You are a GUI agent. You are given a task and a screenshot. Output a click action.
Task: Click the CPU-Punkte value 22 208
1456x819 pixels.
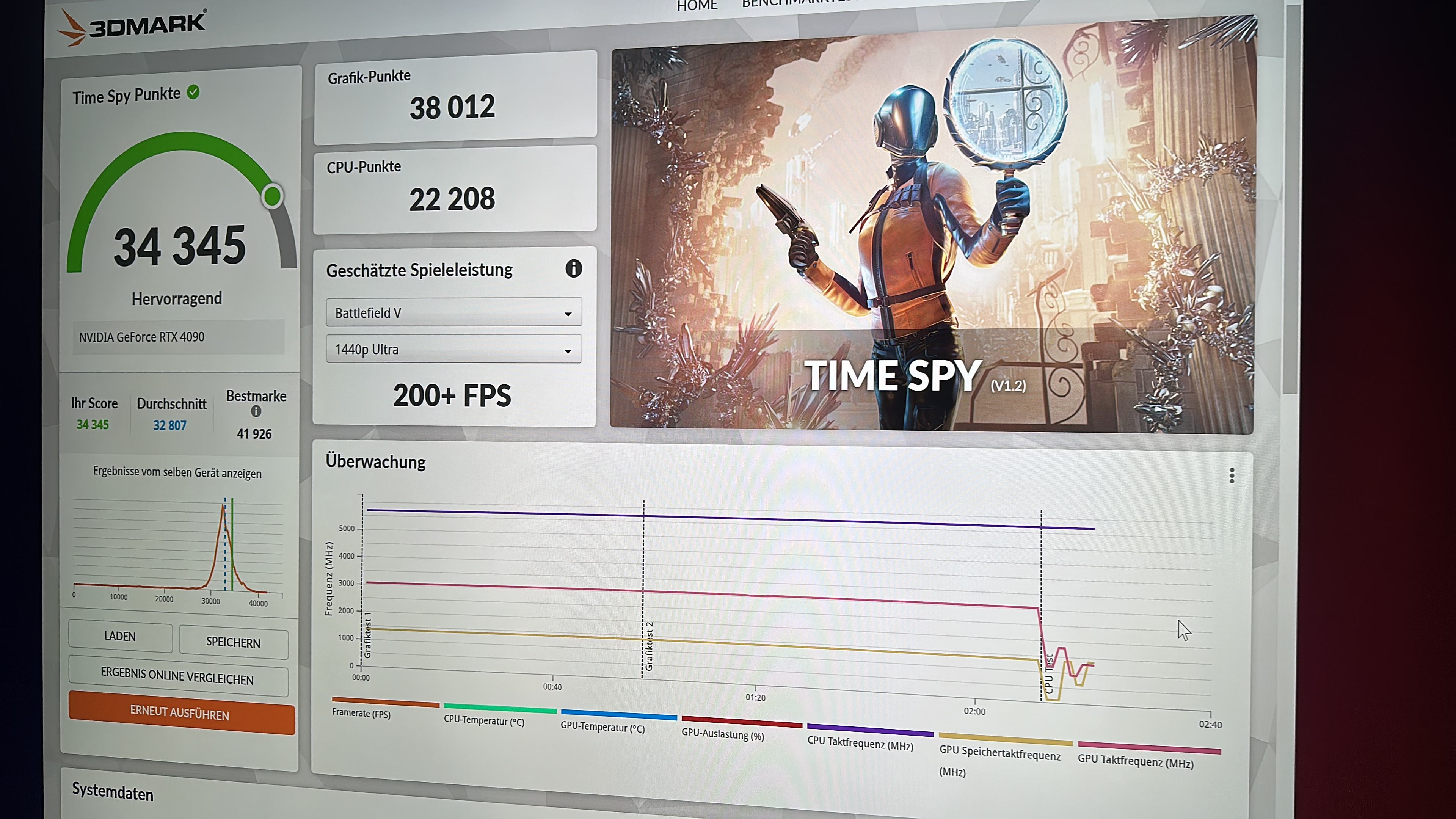[452, 199]
